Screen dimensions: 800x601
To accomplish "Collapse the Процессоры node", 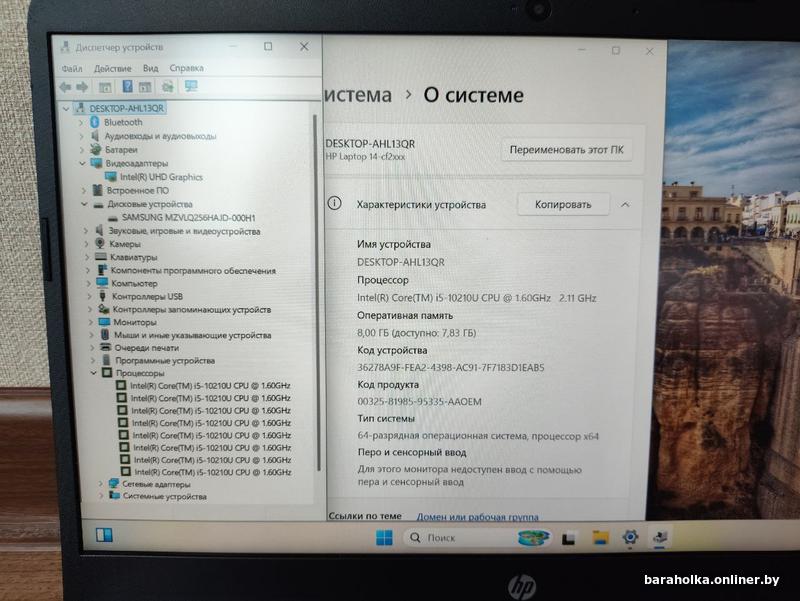I will pyautogui.click(x=93, y=373).
